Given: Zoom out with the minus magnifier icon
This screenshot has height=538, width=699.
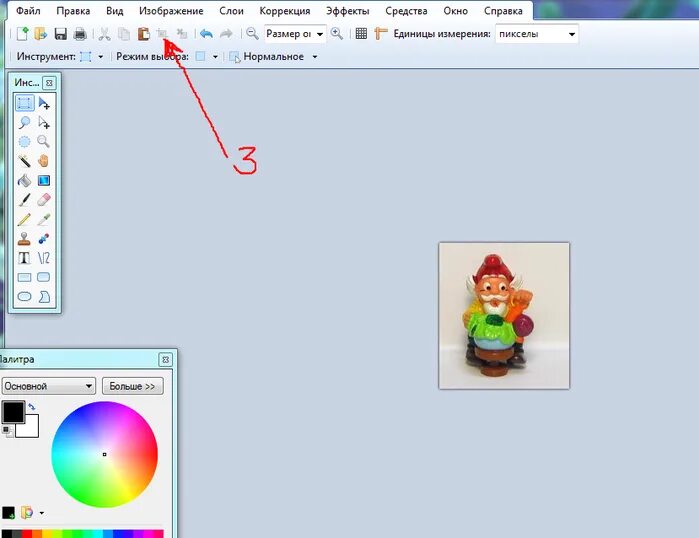Looking at the screenshot, I should [252, 34].
